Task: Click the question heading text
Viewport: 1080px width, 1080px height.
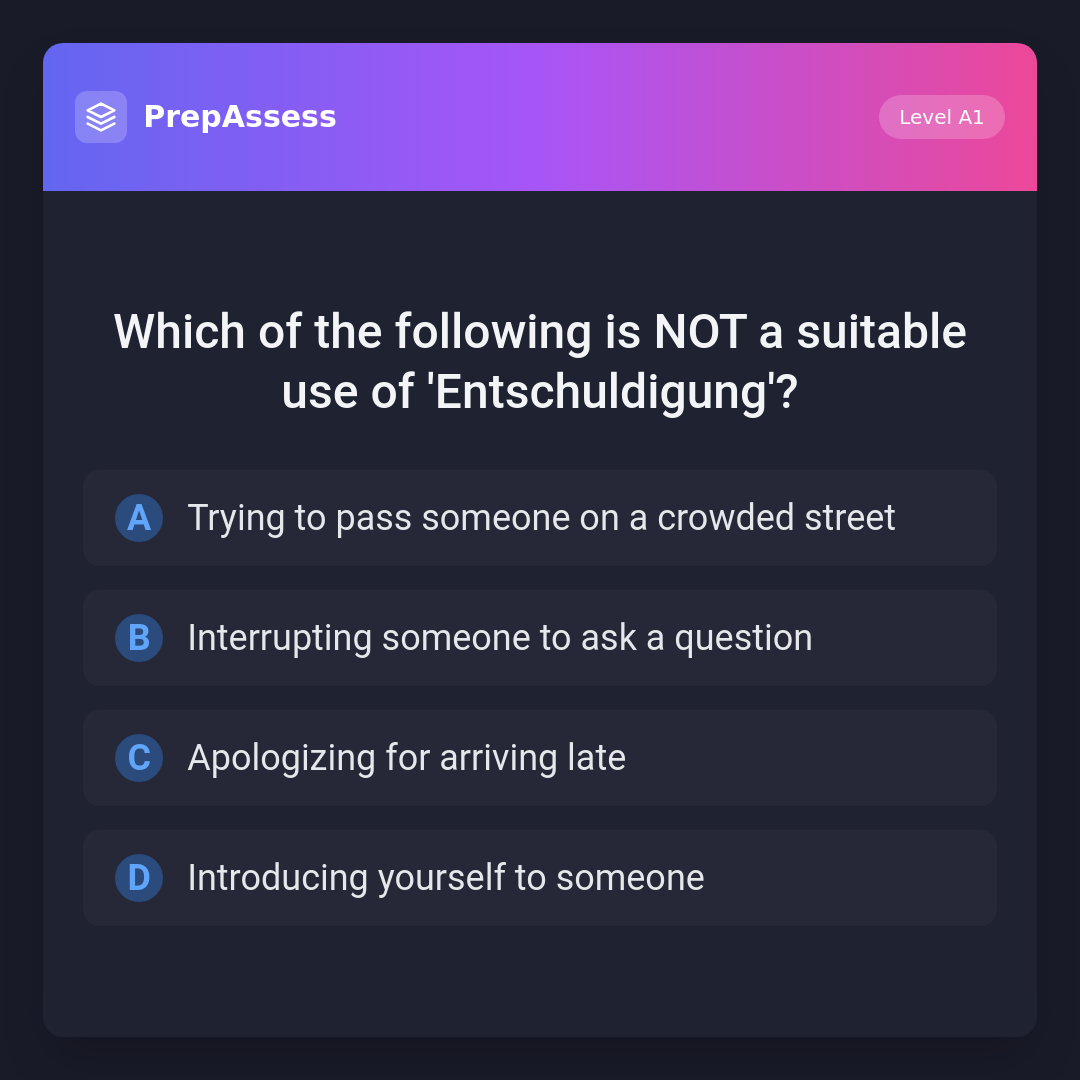Action: (540, 361)
